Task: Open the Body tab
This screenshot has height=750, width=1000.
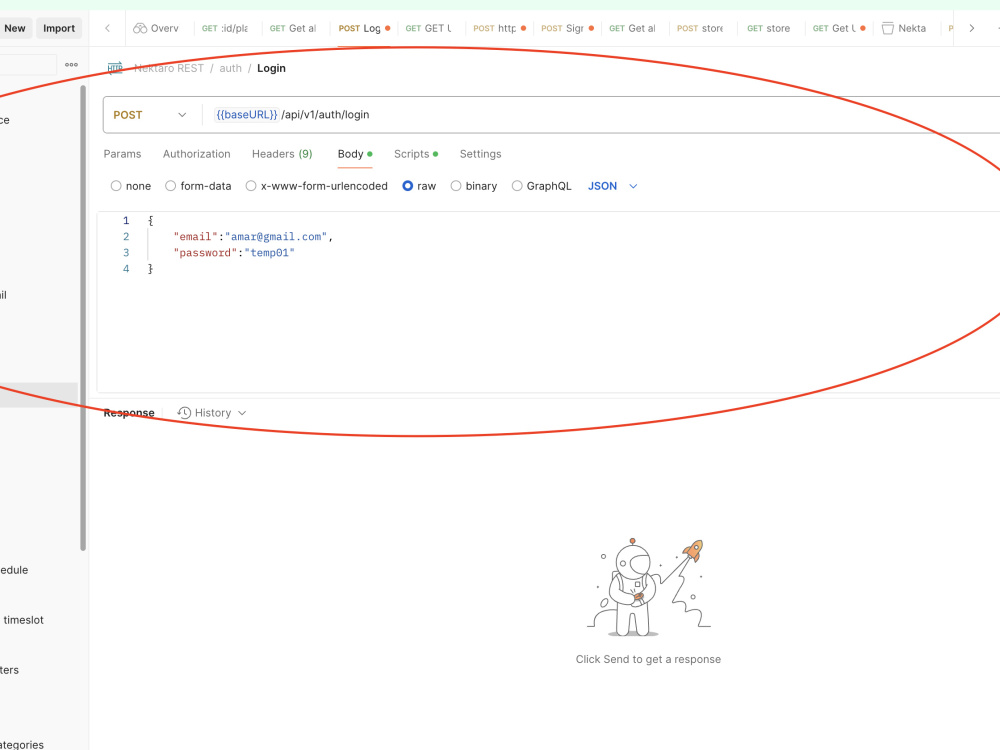Action: click(x=355, y=154)
